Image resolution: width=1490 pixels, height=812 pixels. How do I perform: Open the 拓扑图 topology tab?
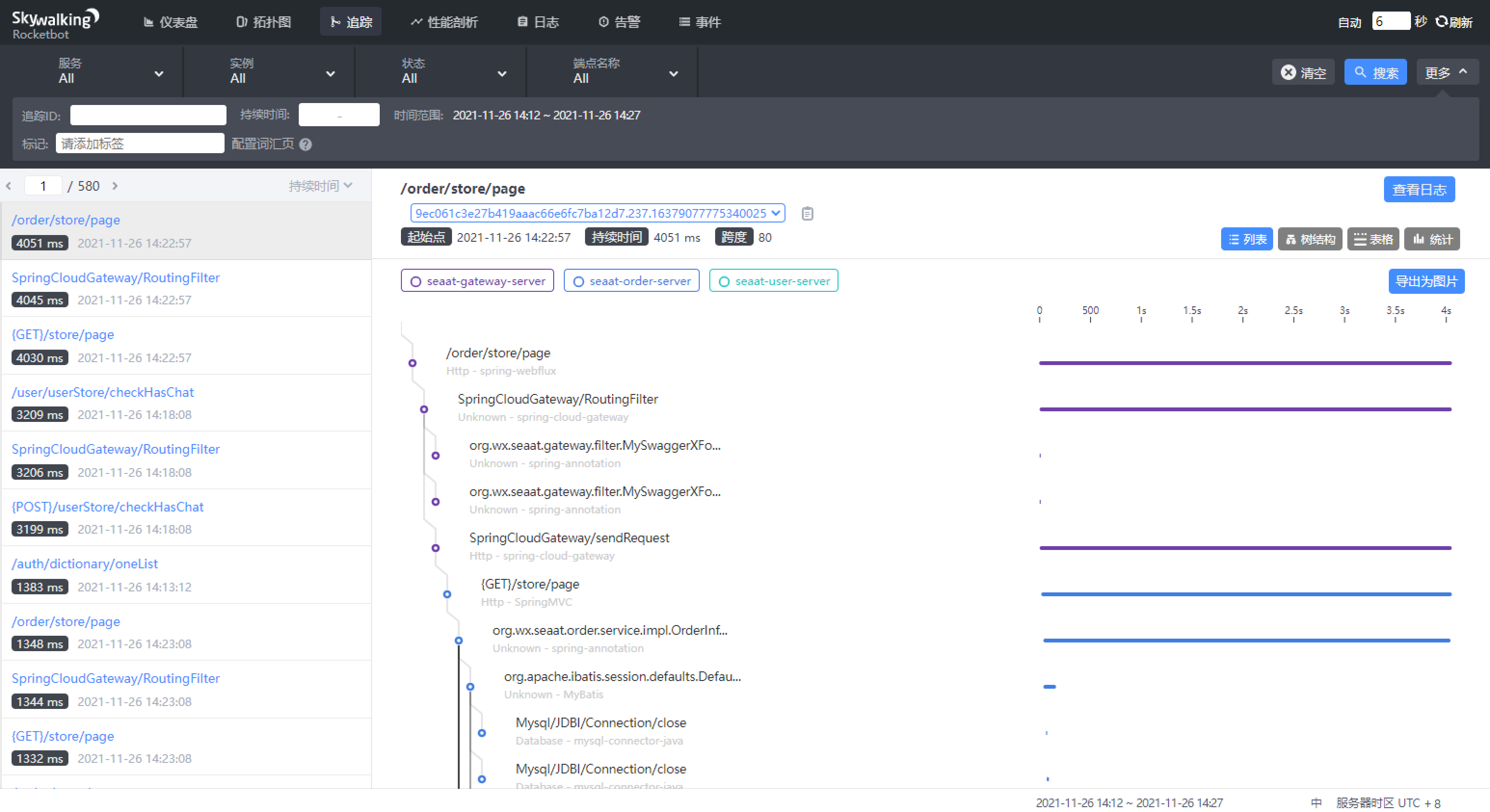[x=264, y=22]
